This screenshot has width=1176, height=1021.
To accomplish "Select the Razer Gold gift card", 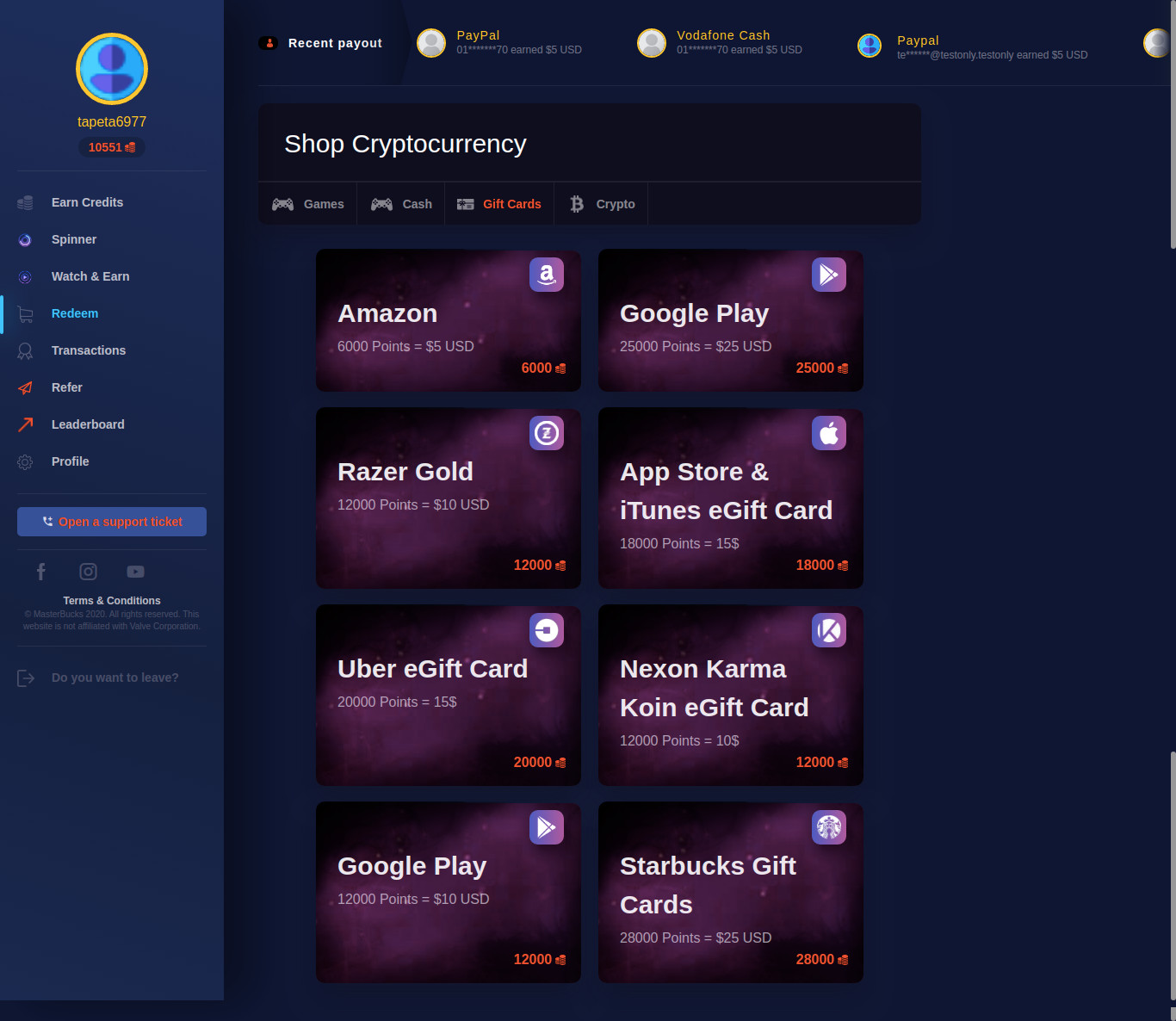I will (x=449, y=498).
